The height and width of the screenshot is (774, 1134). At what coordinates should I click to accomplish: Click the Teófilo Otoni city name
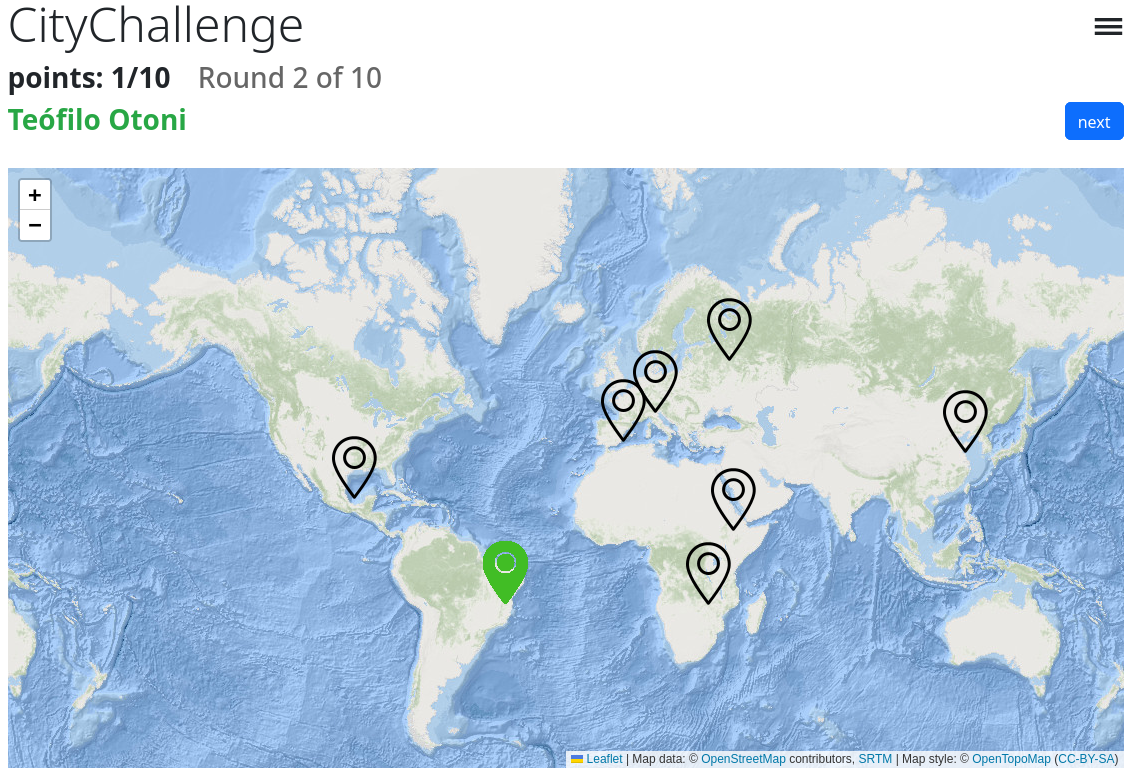coord(97,120)
